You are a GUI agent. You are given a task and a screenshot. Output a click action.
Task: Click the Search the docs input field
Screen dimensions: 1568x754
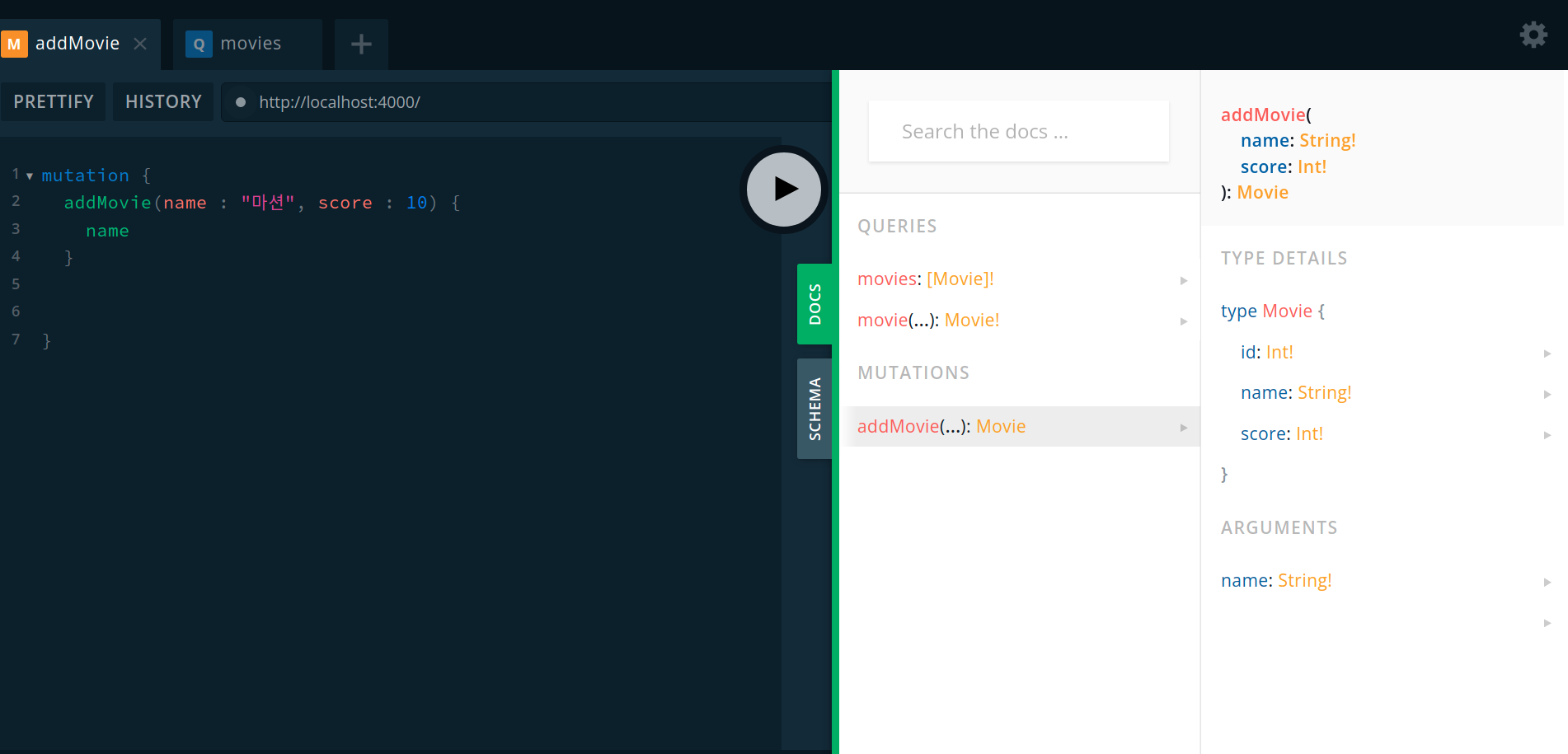[1017, 131]
